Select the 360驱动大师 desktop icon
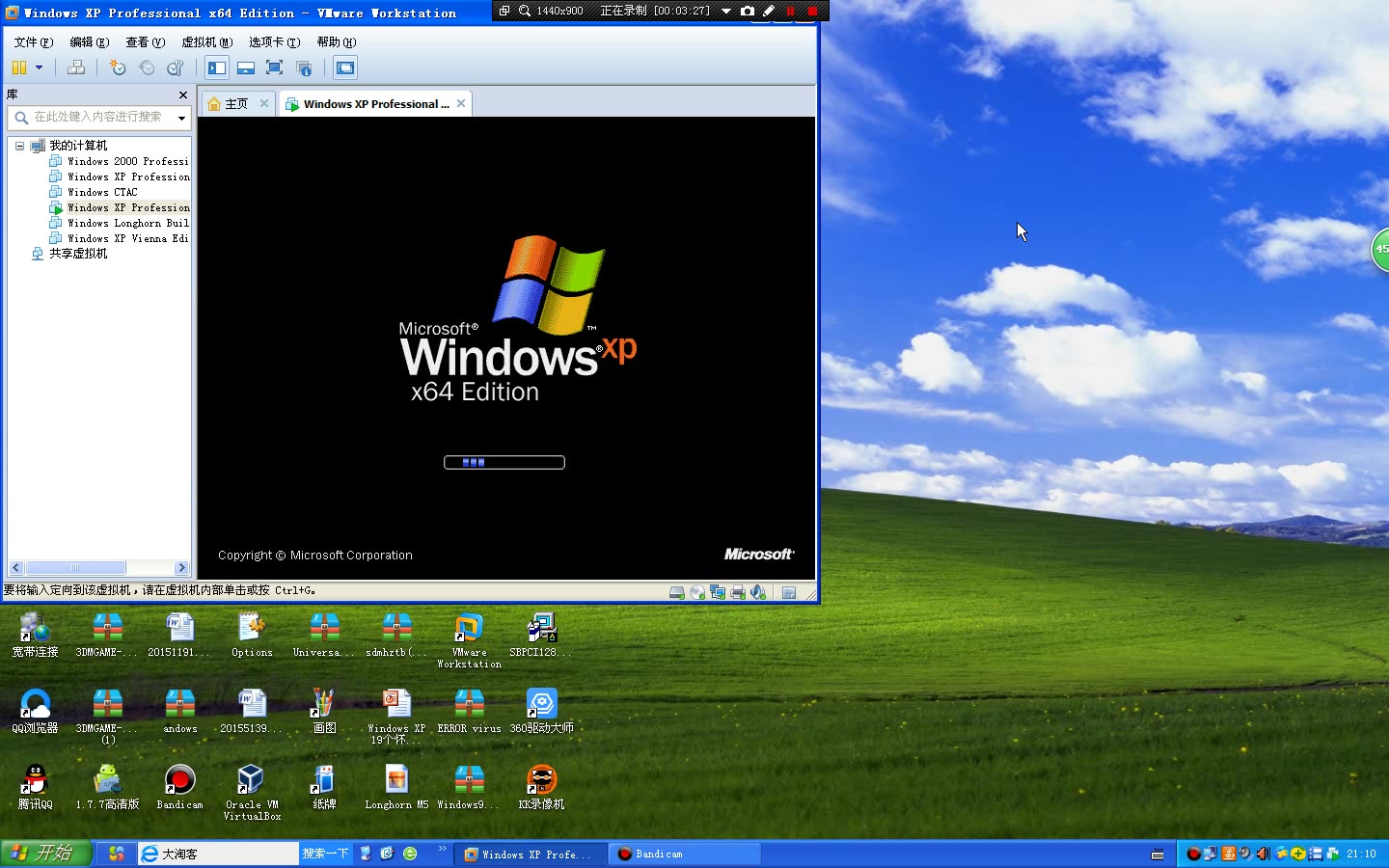Image resolution: width=1389 pixels, height=868 pixels. point(541,711)
